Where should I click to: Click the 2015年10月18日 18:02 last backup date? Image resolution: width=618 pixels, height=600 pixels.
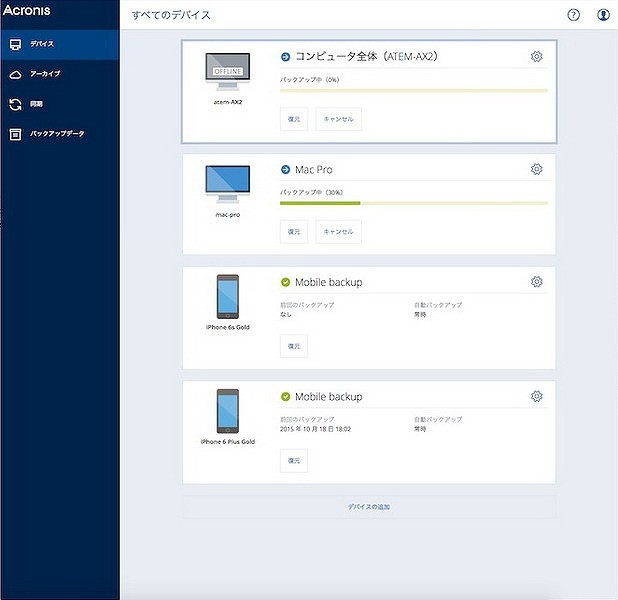click(315, 429)
